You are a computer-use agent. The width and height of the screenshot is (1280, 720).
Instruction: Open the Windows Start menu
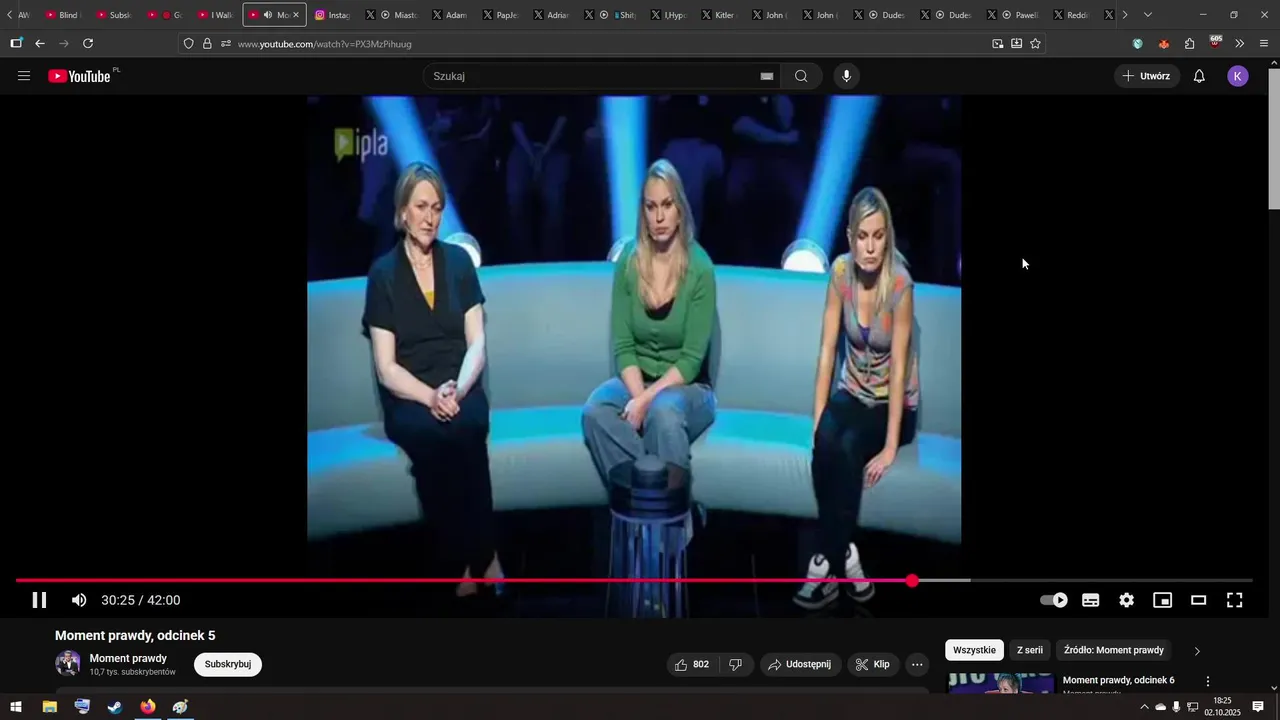[x=16, y=707]
